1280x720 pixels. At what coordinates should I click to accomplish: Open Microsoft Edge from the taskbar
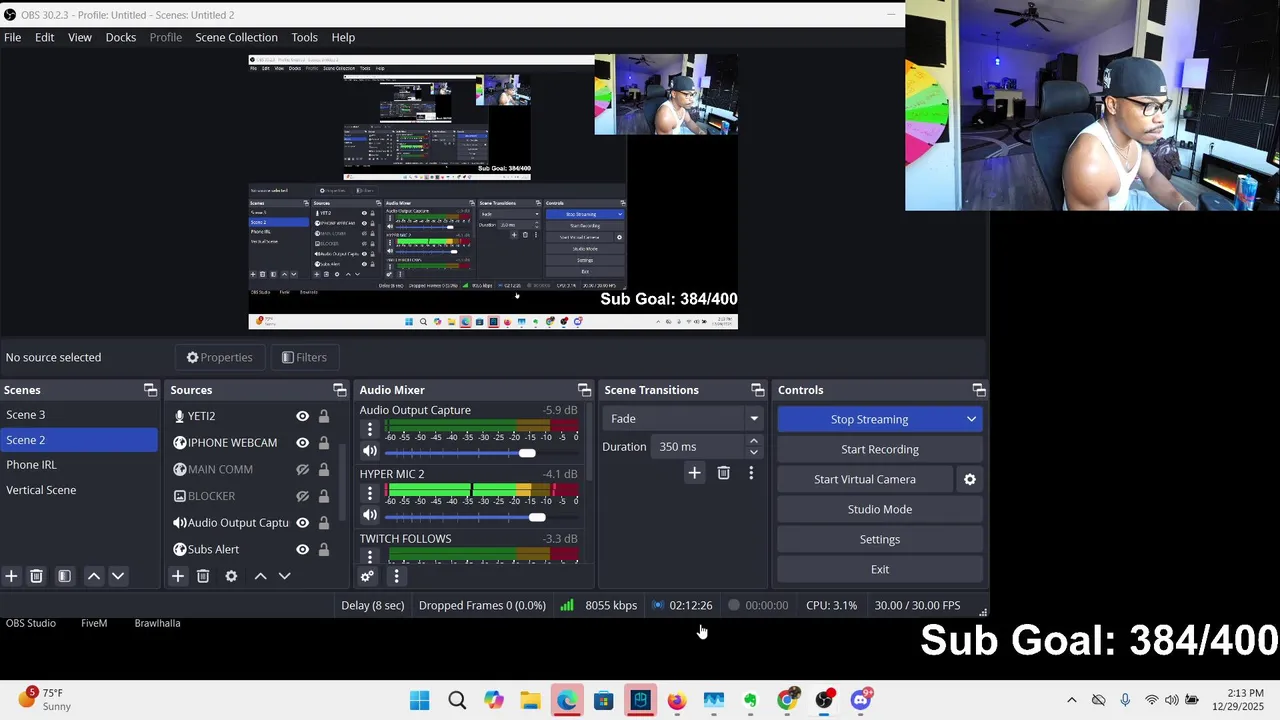click(x=567, y=700)
